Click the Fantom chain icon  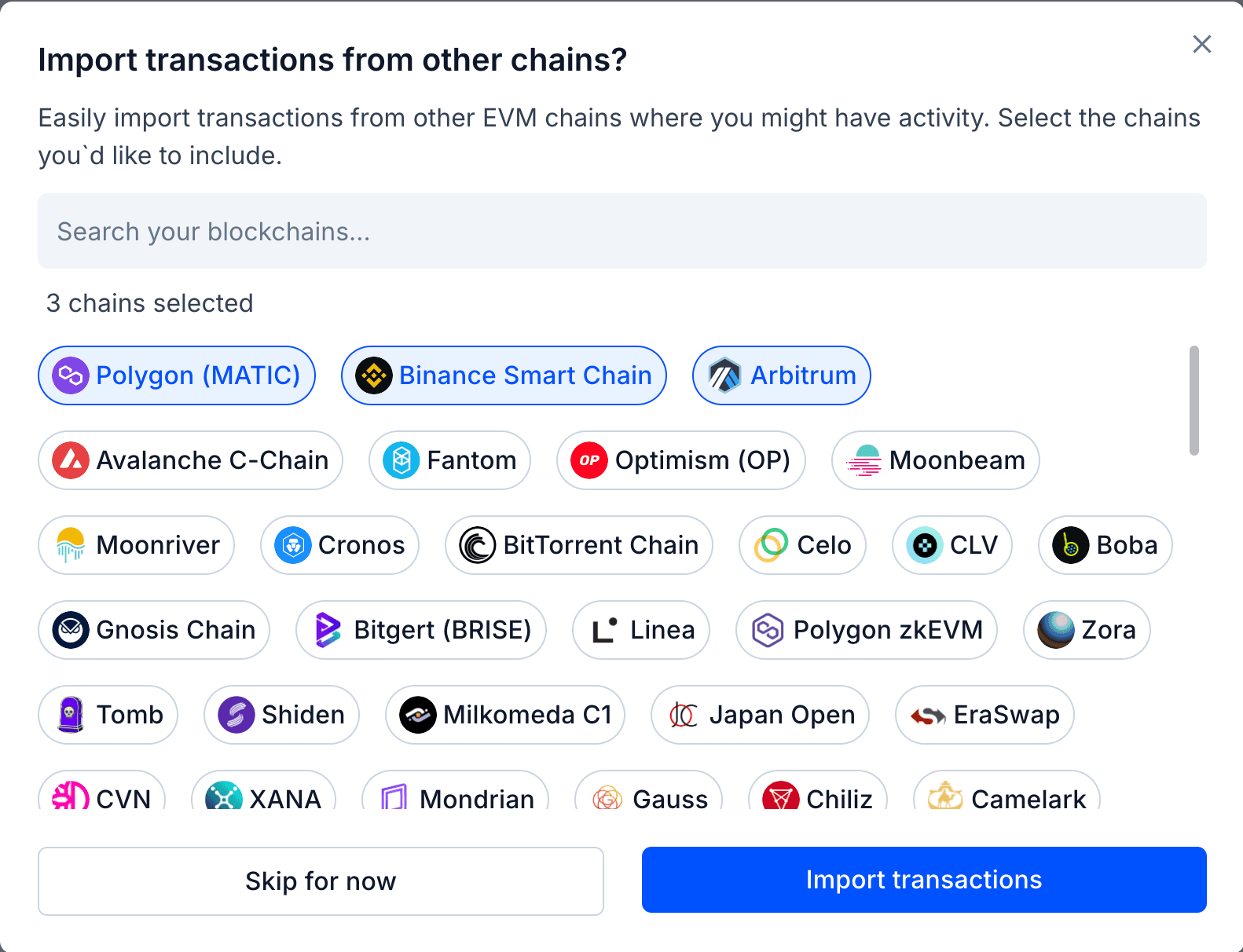tap(401, 460)
